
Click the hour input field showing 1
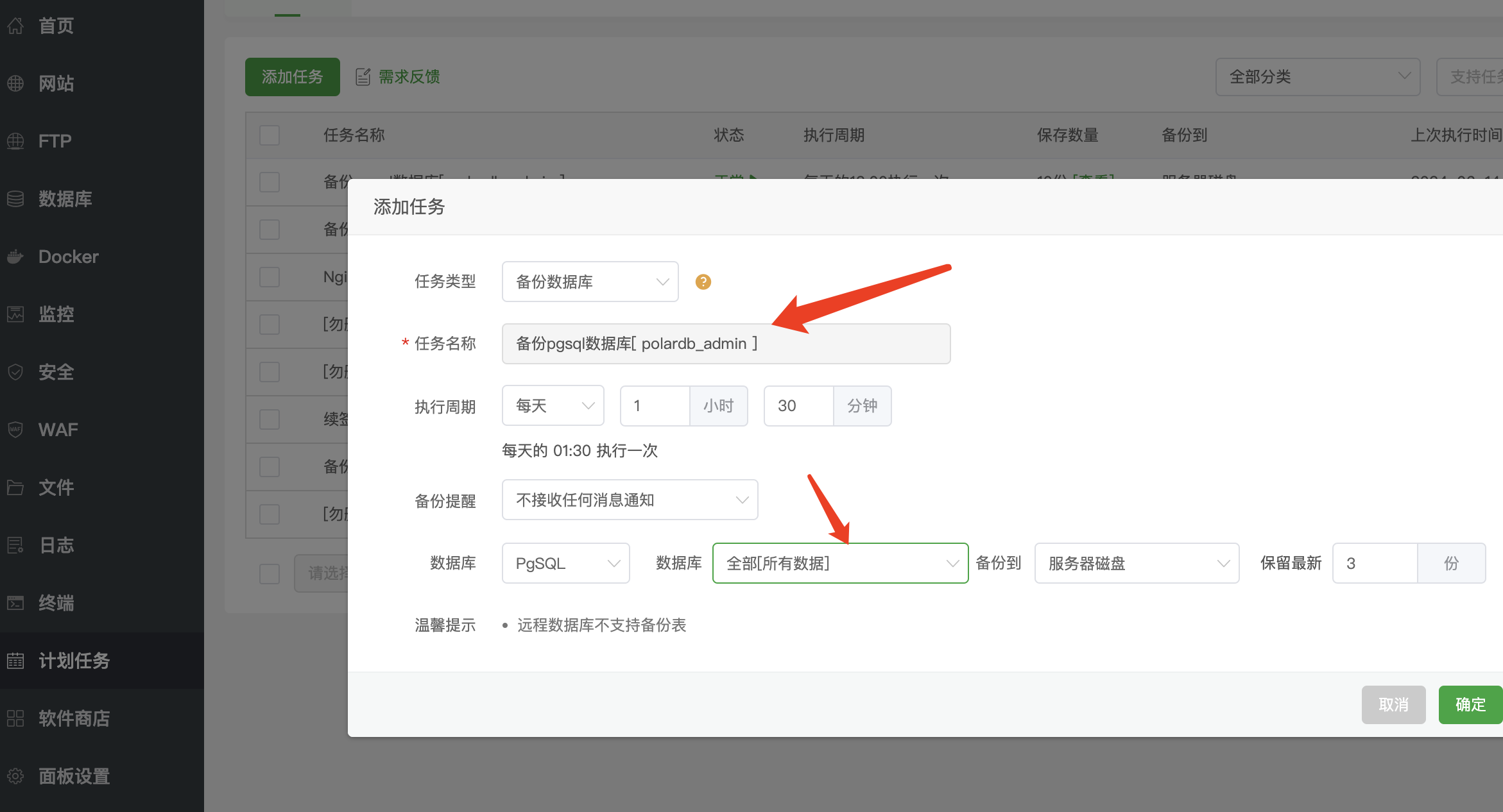point(655,405)
